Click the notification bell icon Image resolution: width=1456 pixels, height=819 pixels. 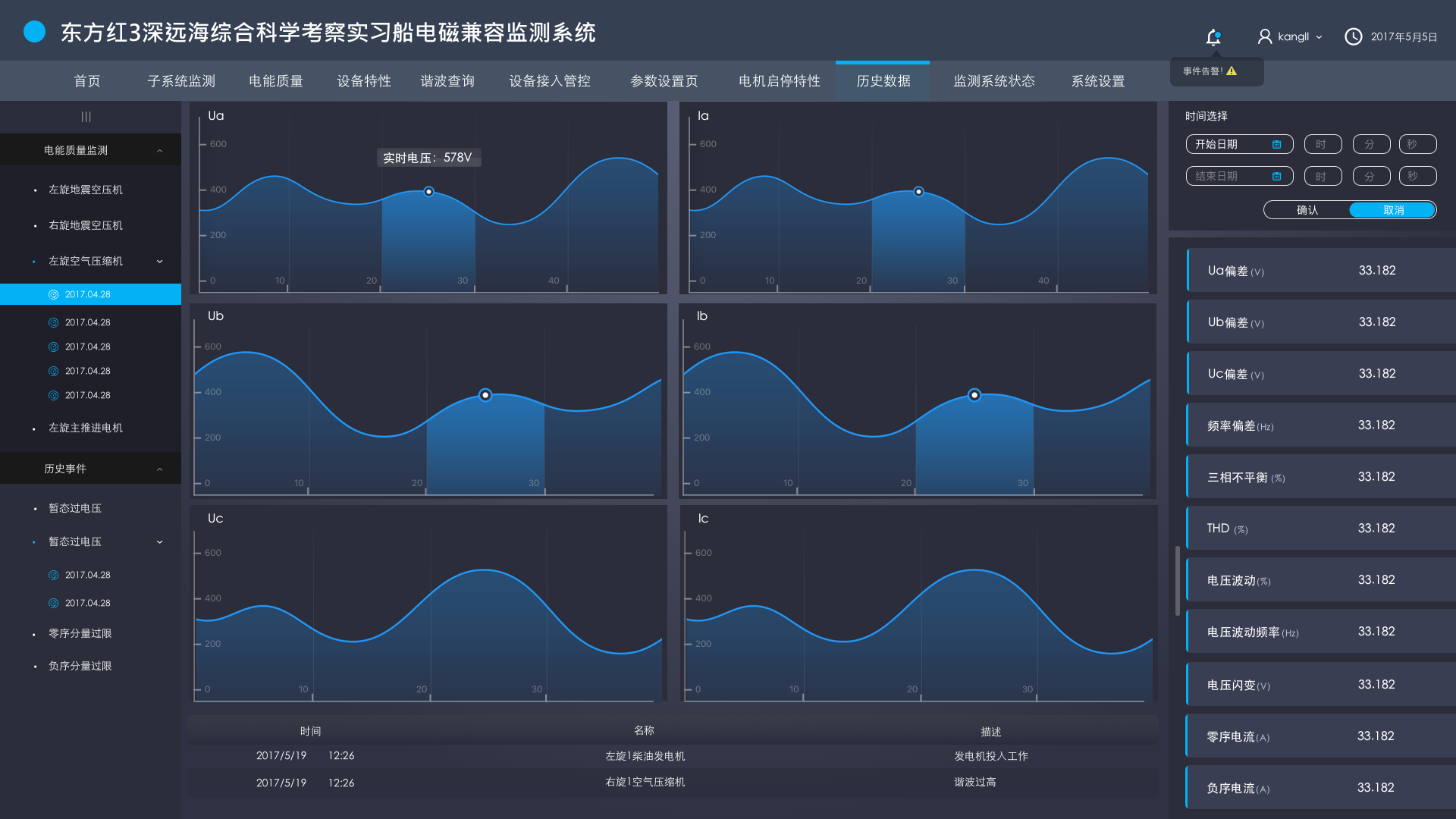click(1213, 37)
